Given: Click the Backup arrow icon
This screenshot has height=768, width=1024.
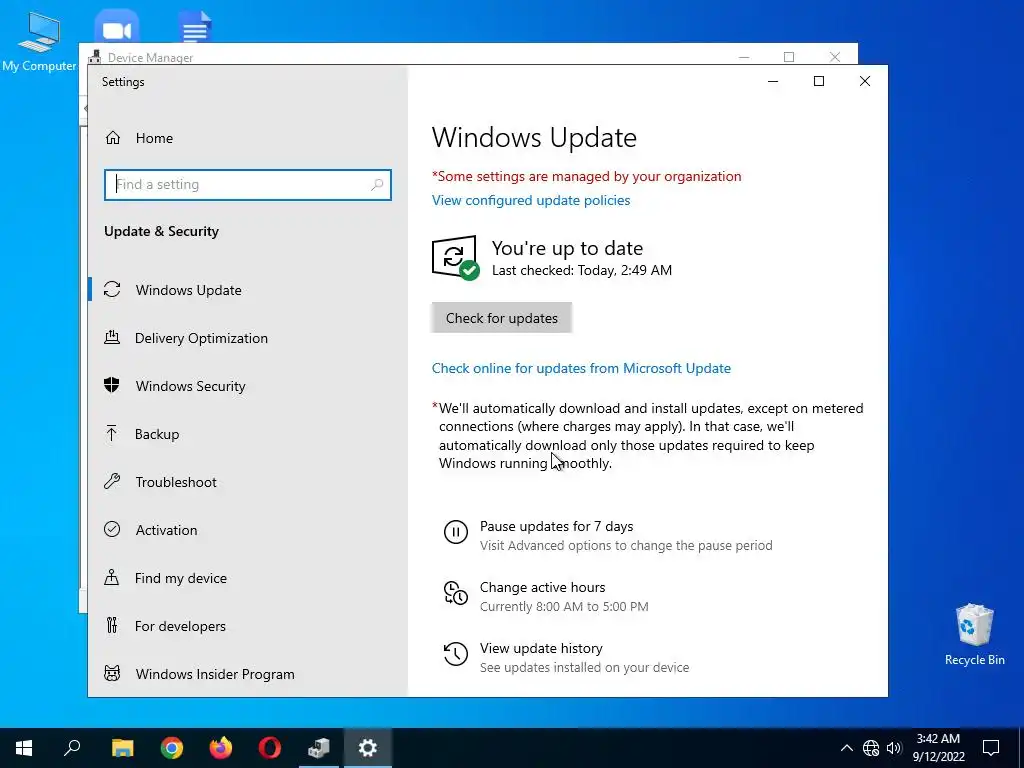Looking at the screenshot, I should (x=112, y=434).
